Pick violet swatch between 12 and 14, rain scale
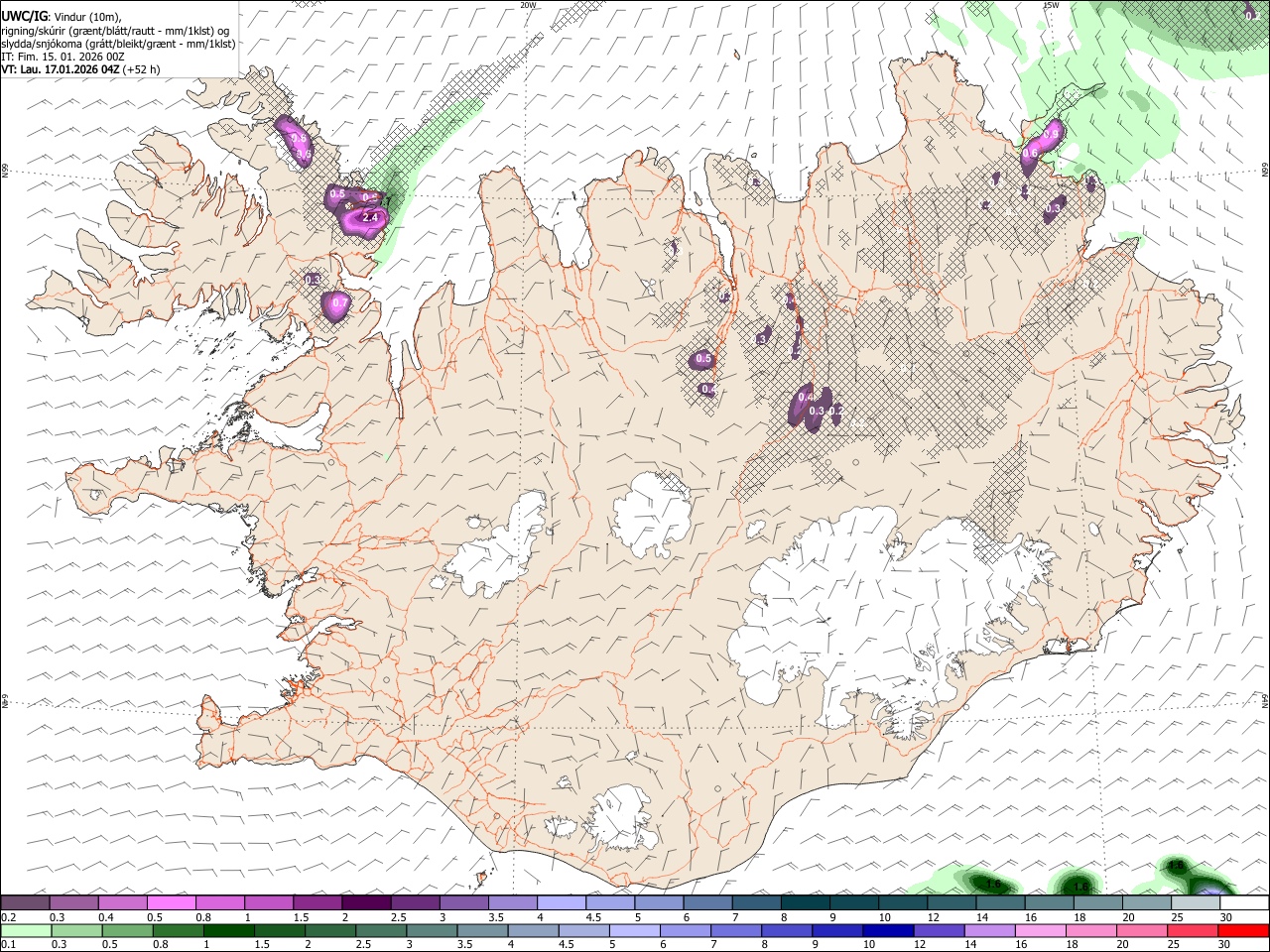The width and height of the screenshot is (1270, 952). point(941,931)
